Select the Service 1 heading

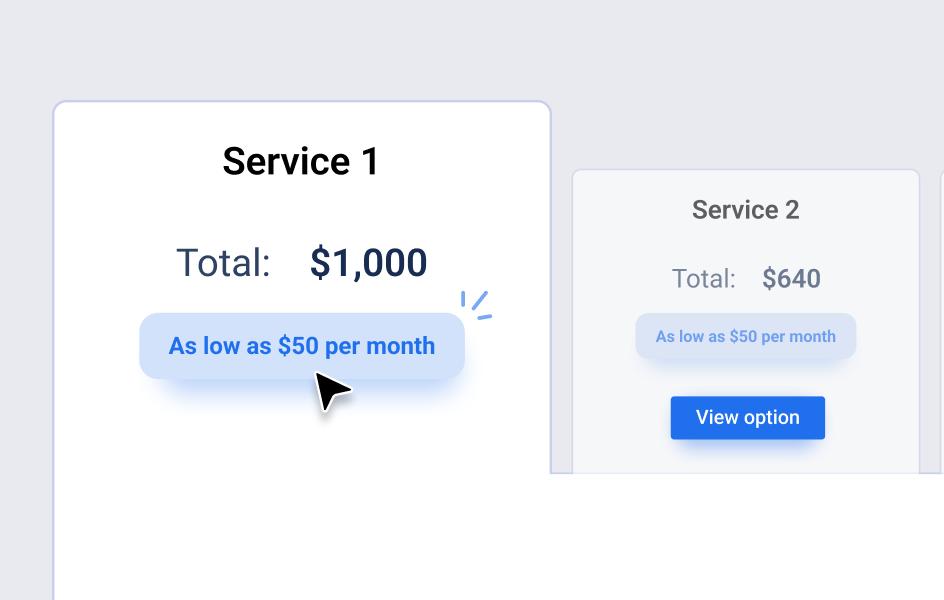pos(301,161)
